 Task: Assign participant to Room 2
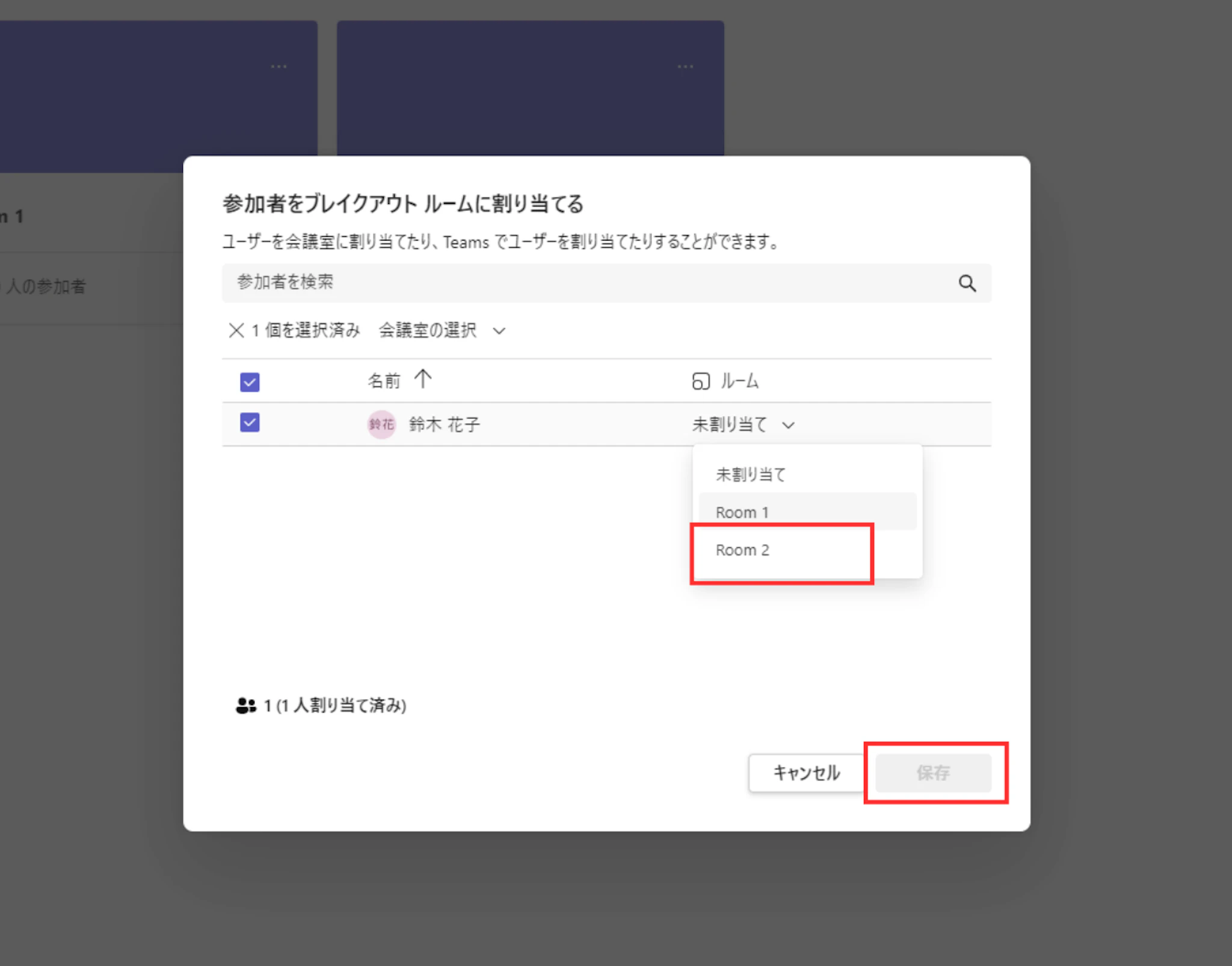[742, 550]
